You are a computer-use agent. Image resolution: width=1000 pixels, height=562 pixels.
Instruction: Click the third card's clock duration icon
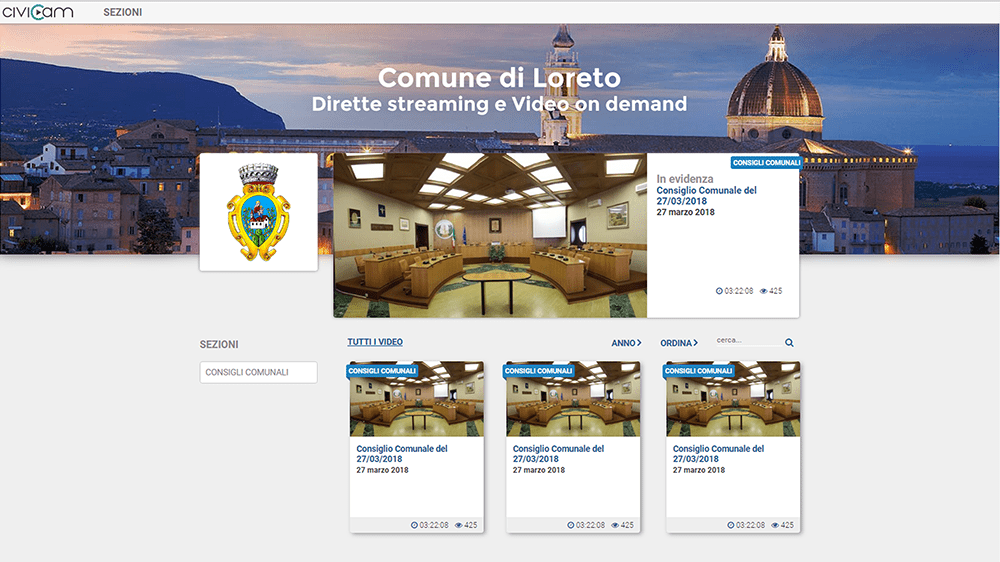[731, 525]
